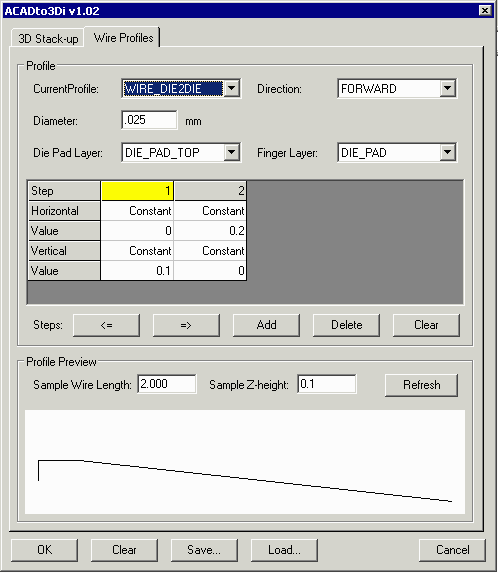The image size is (498, 573).
Task: Close the ACADto3Di window
Action: click(485, 11)
